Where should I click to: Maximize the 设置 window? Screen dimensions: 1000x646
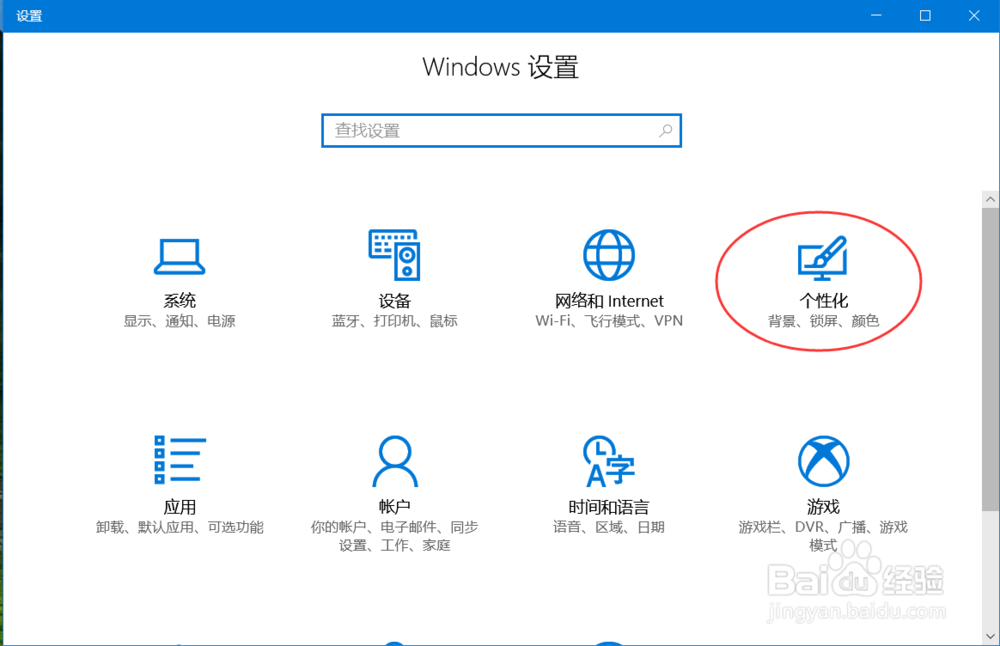[925, 15]
